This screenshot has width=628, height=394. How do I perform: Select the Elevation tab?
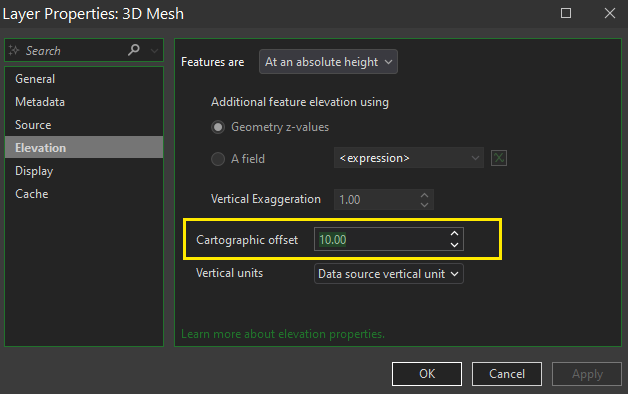(x=84, y=148)
